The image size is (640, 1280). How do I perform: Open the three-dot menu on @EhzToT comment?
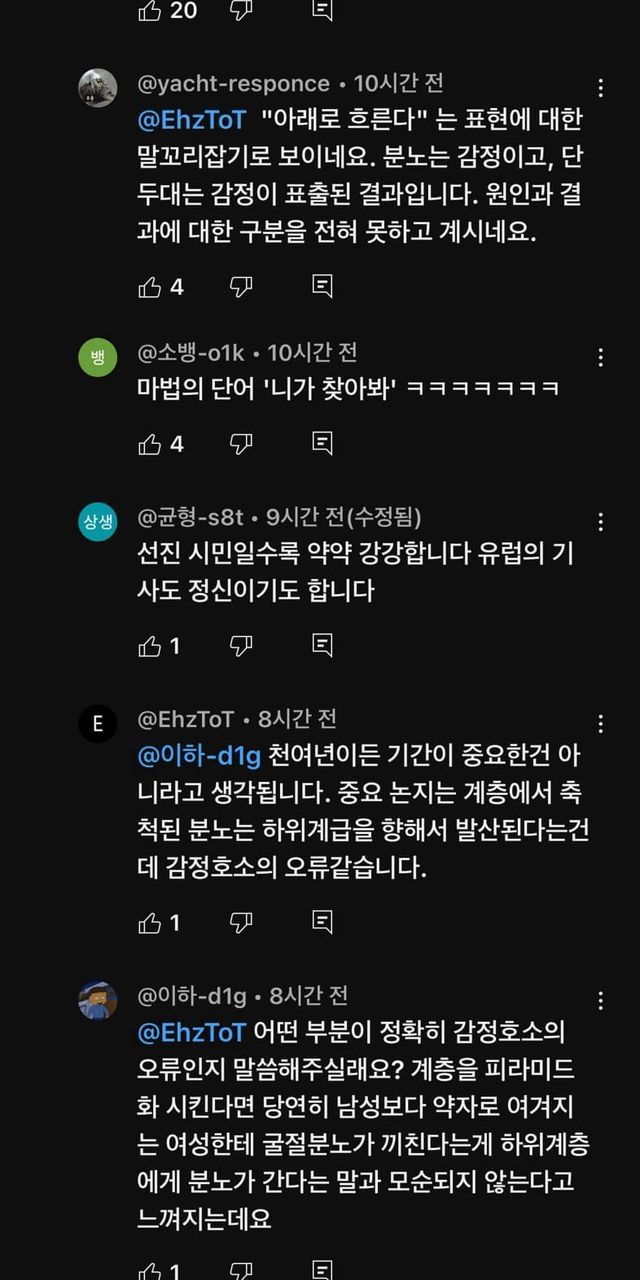[601, 724]
